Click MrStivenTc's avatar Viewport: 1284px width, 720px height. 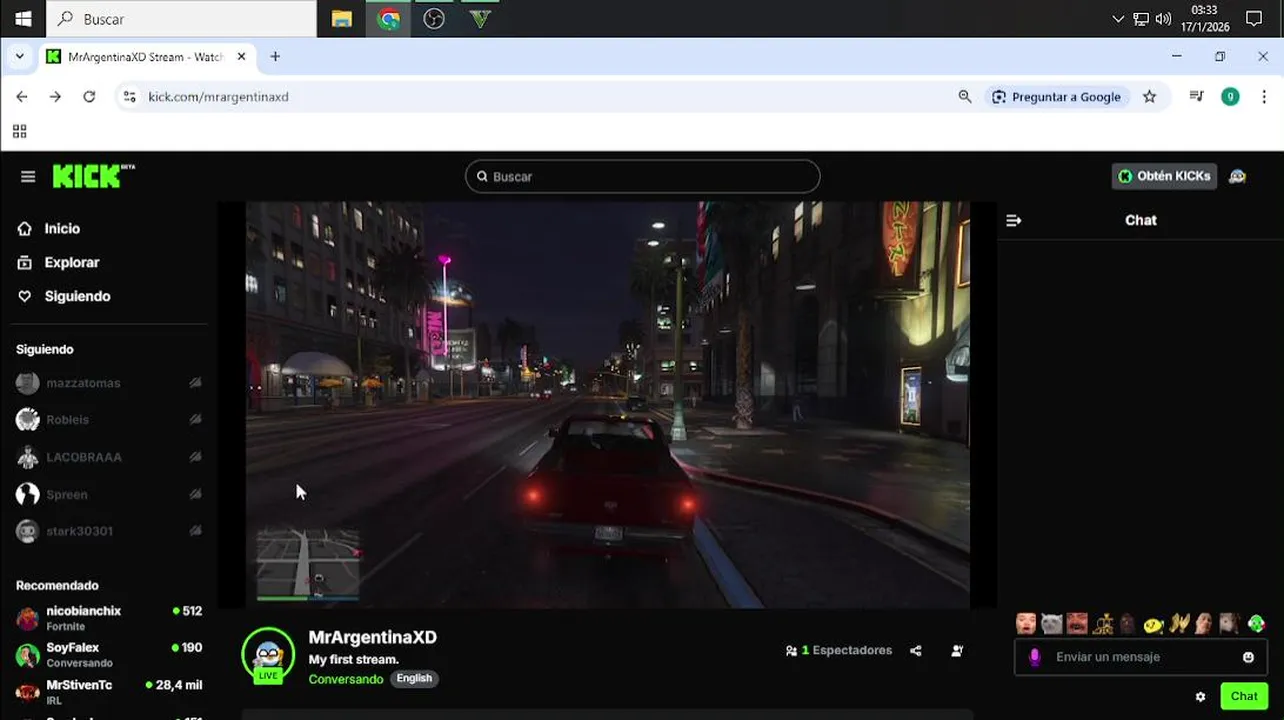[x=28, y=692]
